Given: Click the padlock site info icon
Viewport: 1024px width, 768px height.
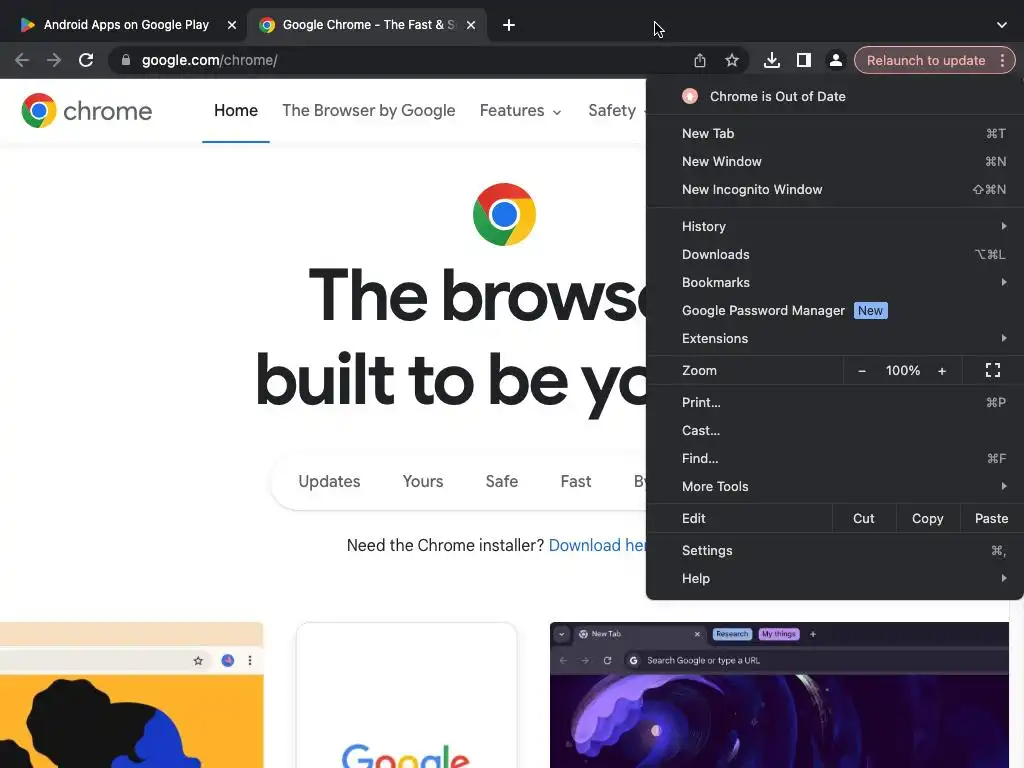Looking at the screenshot, I should (x=126, y=60).
